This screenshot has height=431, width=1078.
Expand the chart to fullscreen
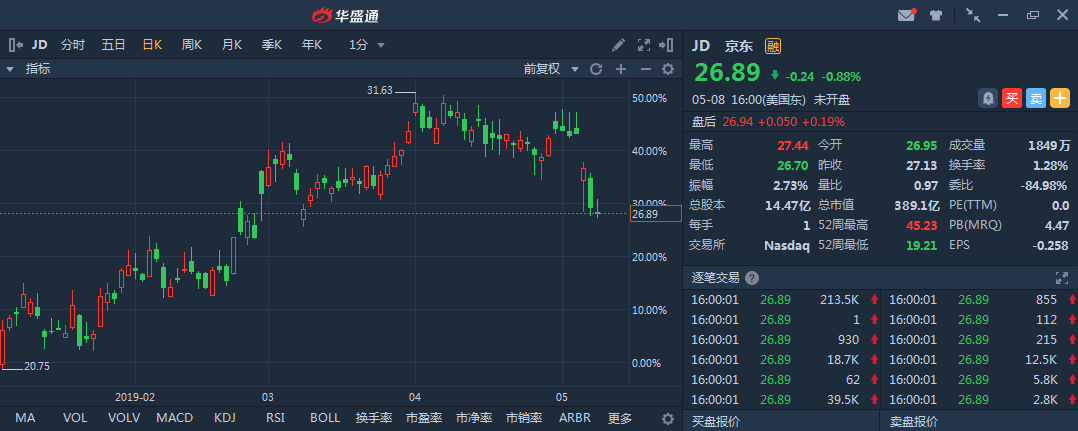coord(643,45)
